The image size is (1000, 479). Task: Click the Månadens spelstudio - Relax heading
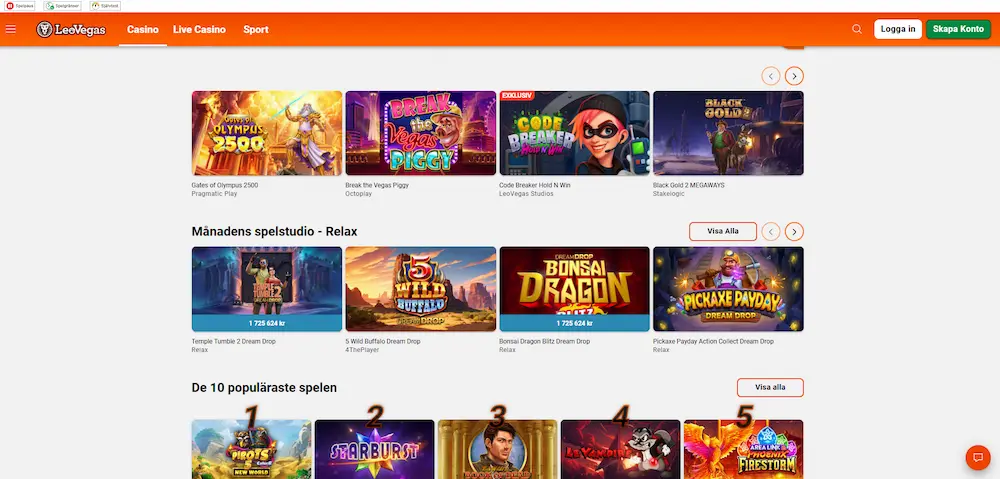274,232
